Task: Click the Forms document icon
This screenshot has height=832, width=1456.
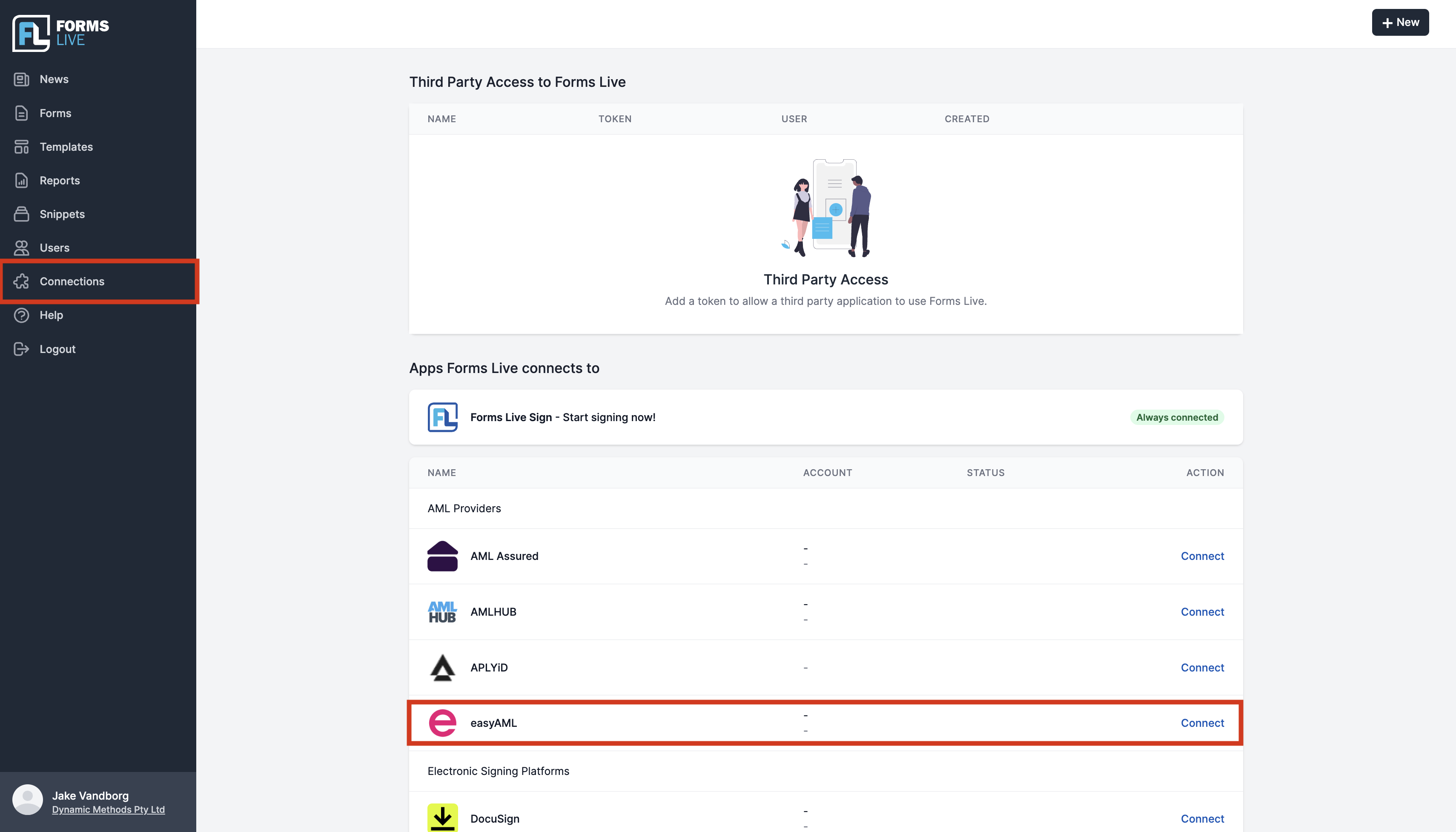Action: pyautogui.click(x=21, y=113)
